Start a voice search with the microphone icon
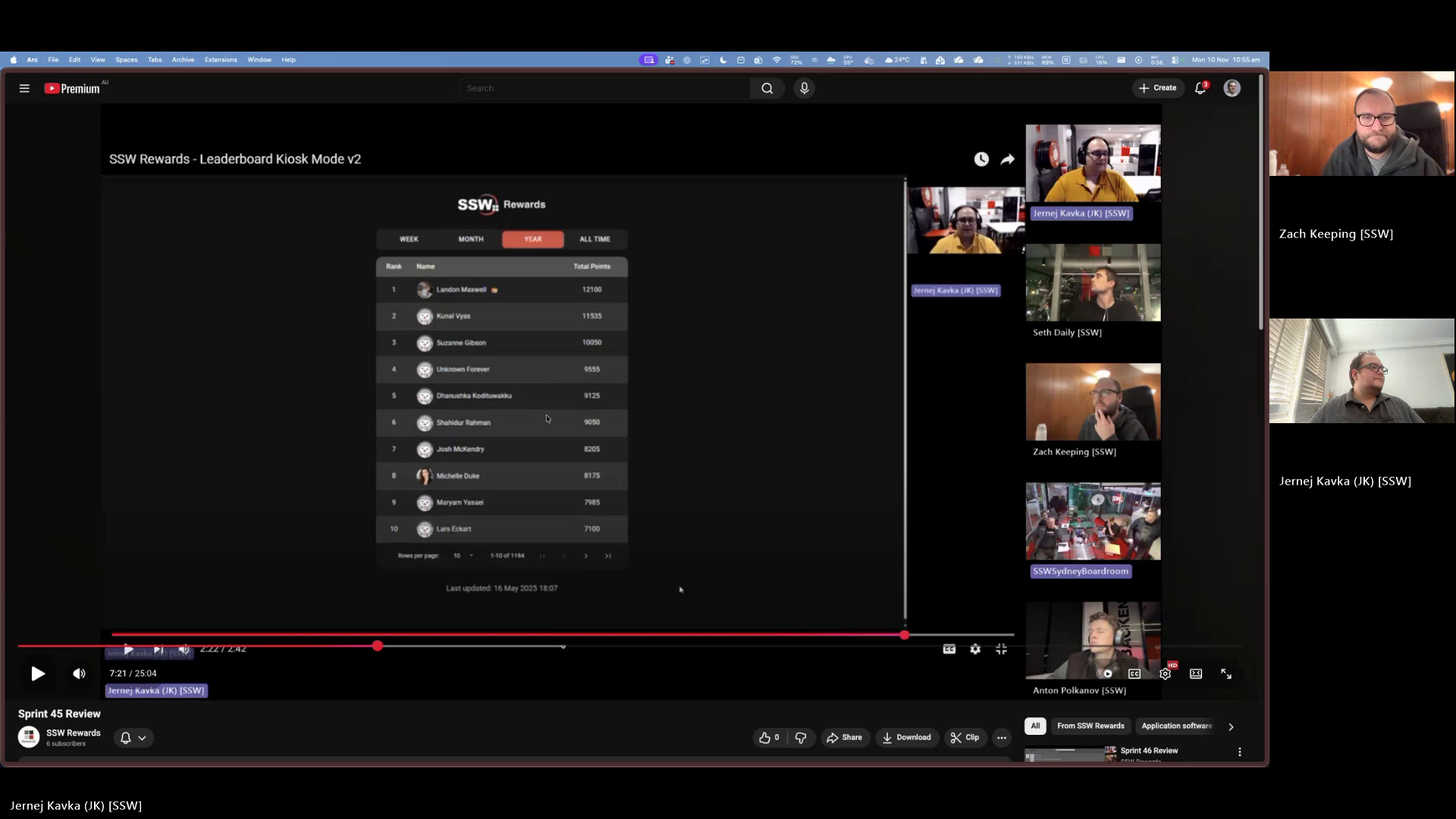Screen dimensions: 1456x819 pos(804,88)
